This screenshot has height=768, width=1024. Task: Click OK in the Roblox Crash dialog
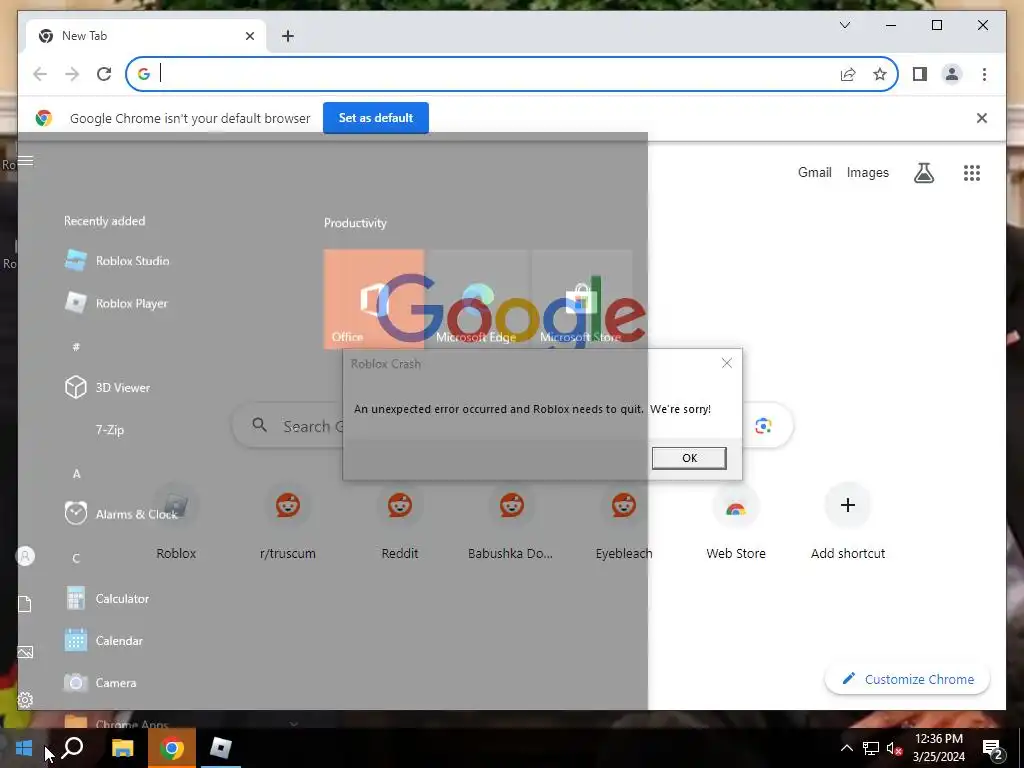[x=689, y=458]
